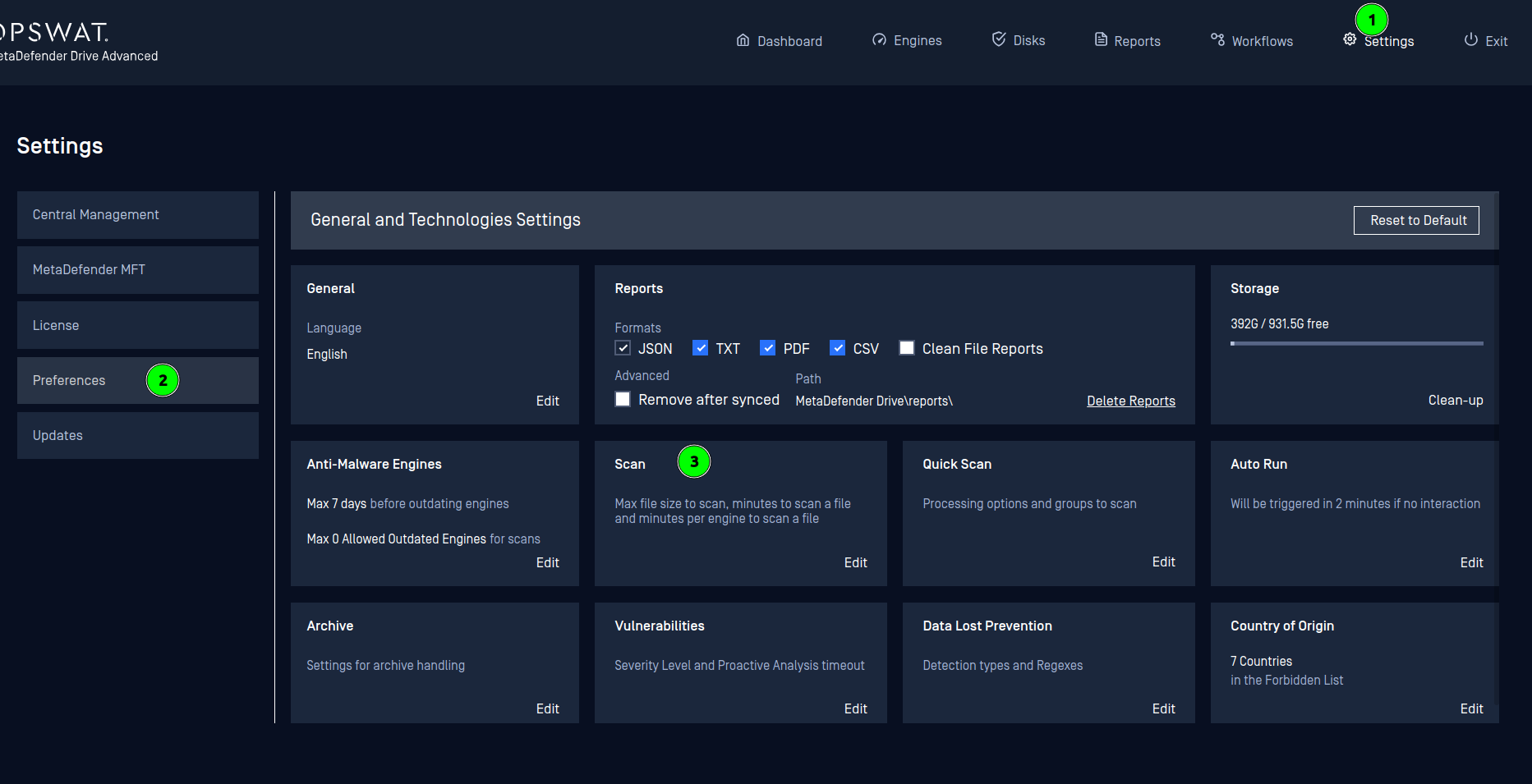This screenshot has width=1532, height=784.
Task: Open the Updates settings tab
Action: pyautogui.click(x=138, y=435)
